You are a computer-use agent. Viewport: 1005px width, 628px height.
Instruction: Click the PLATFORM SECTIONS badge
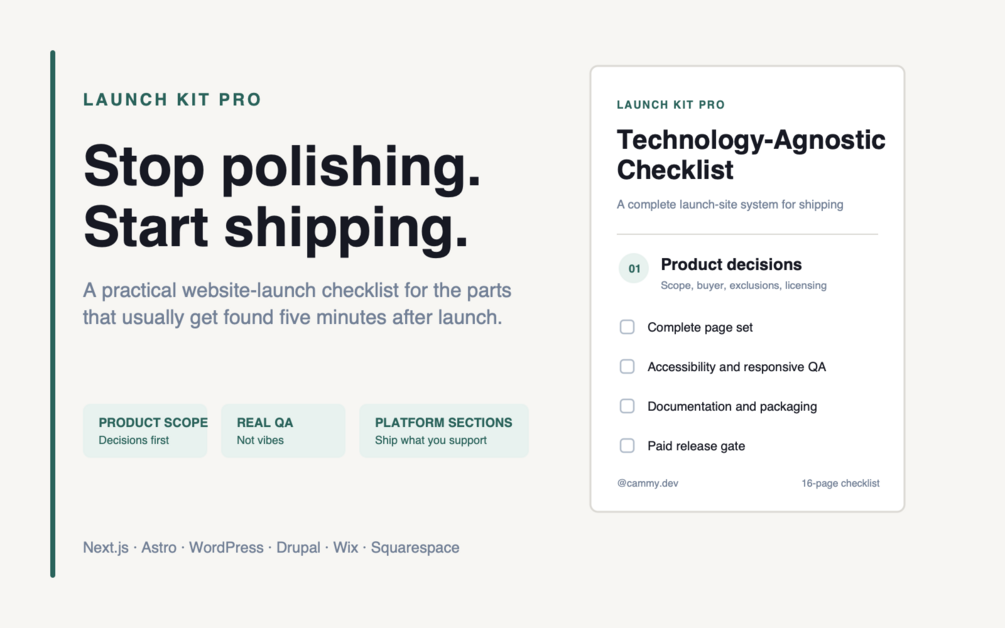coord(444,431)
